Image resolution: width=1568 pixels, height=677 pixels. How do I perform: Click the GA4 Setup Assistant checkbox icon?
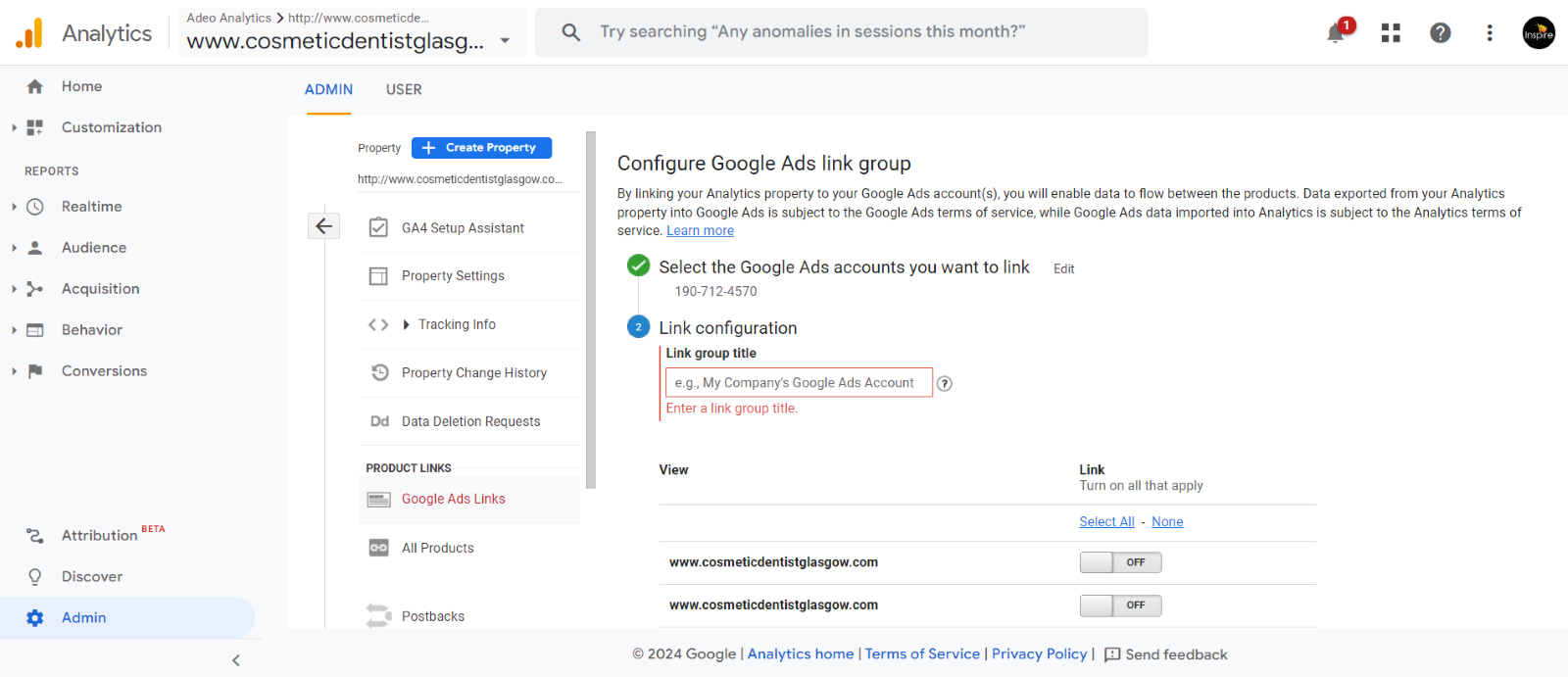coord(378,227)
